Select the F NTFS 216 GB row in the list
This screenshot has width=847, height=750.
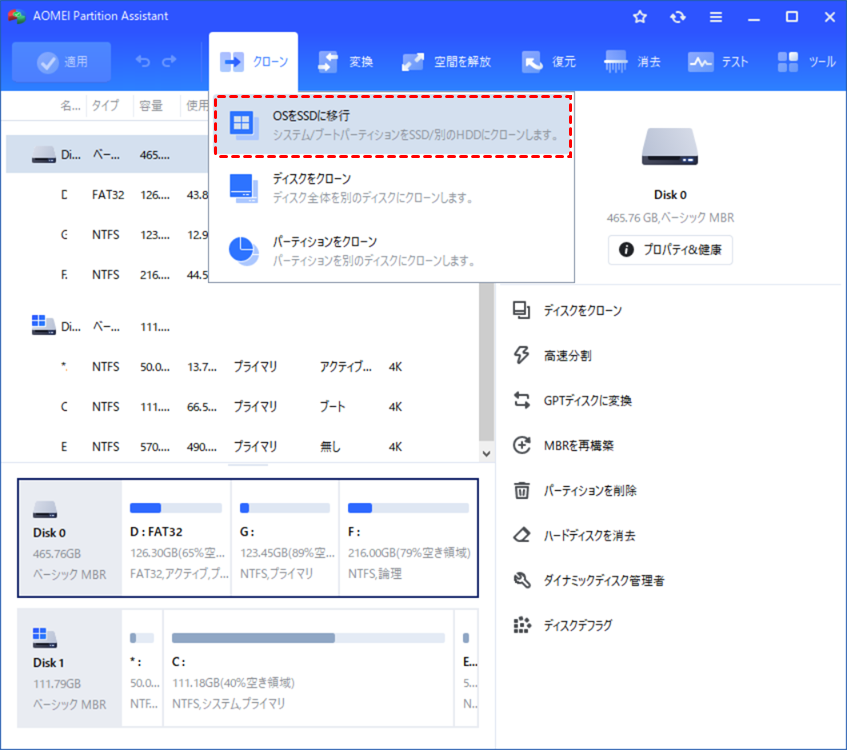(x=107, y=274)
